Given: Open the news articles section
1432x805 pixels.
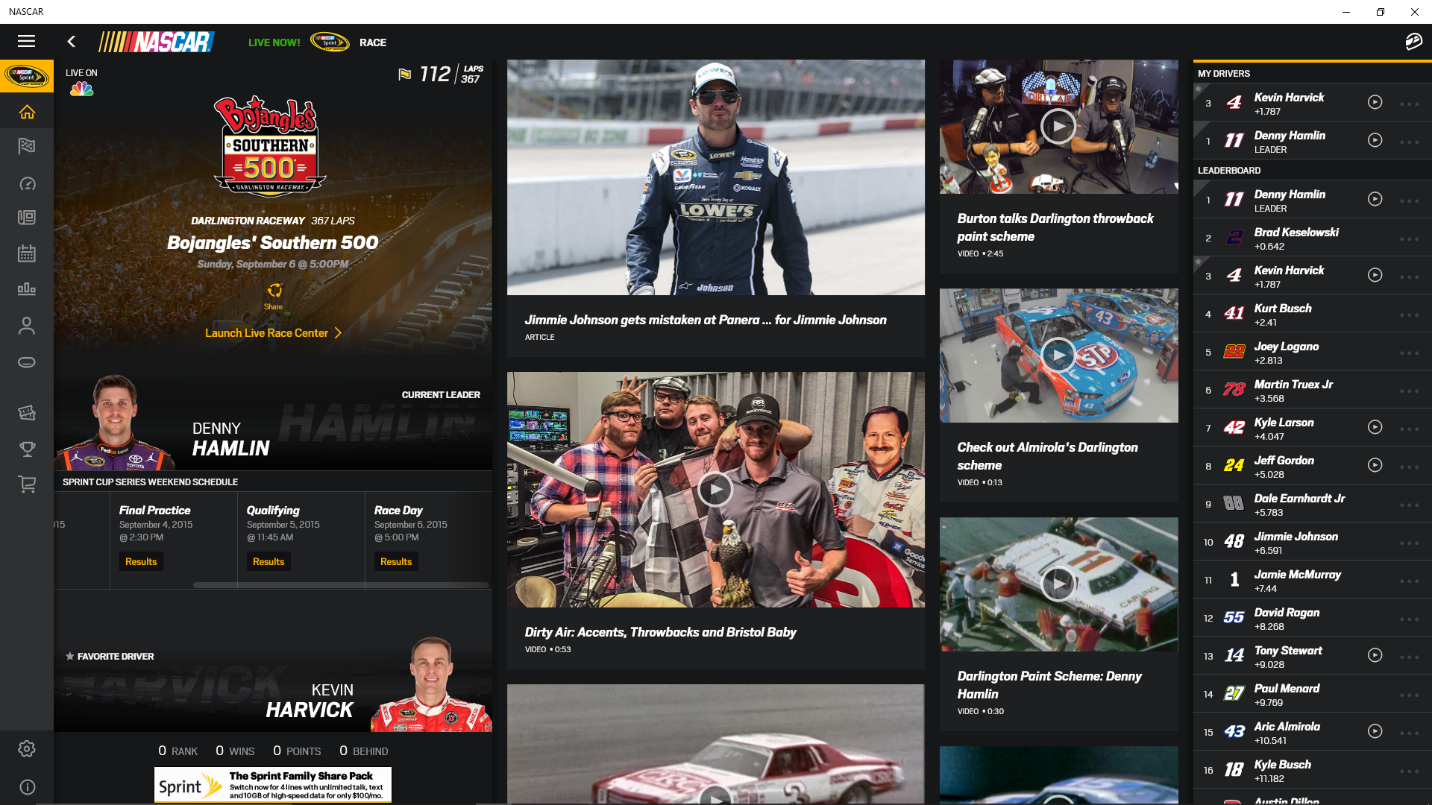Looking at the screenshot, I should (x=27, y=217).
